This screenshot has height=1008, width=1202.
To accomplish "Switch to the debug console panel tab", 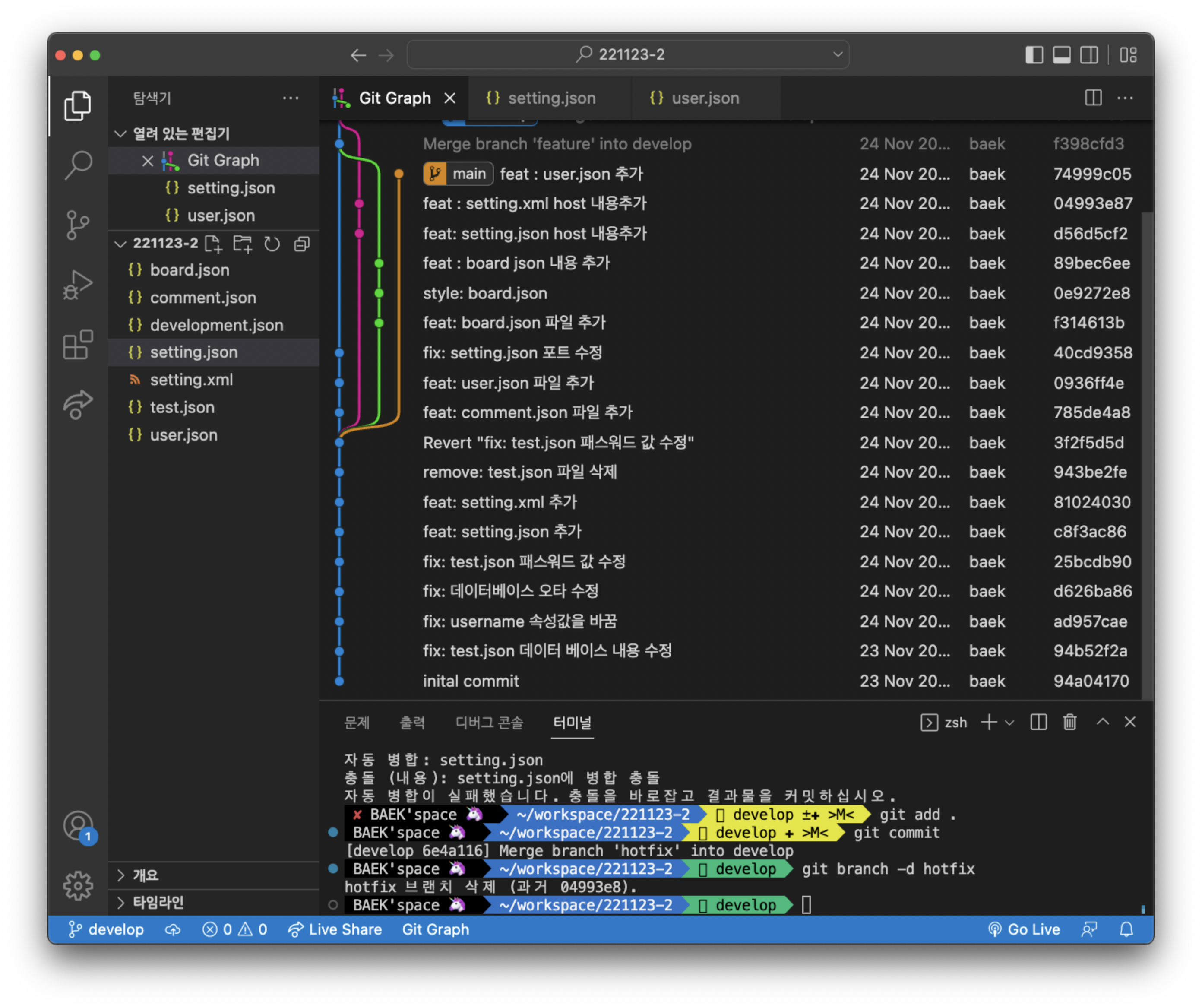I will [489, 723].
